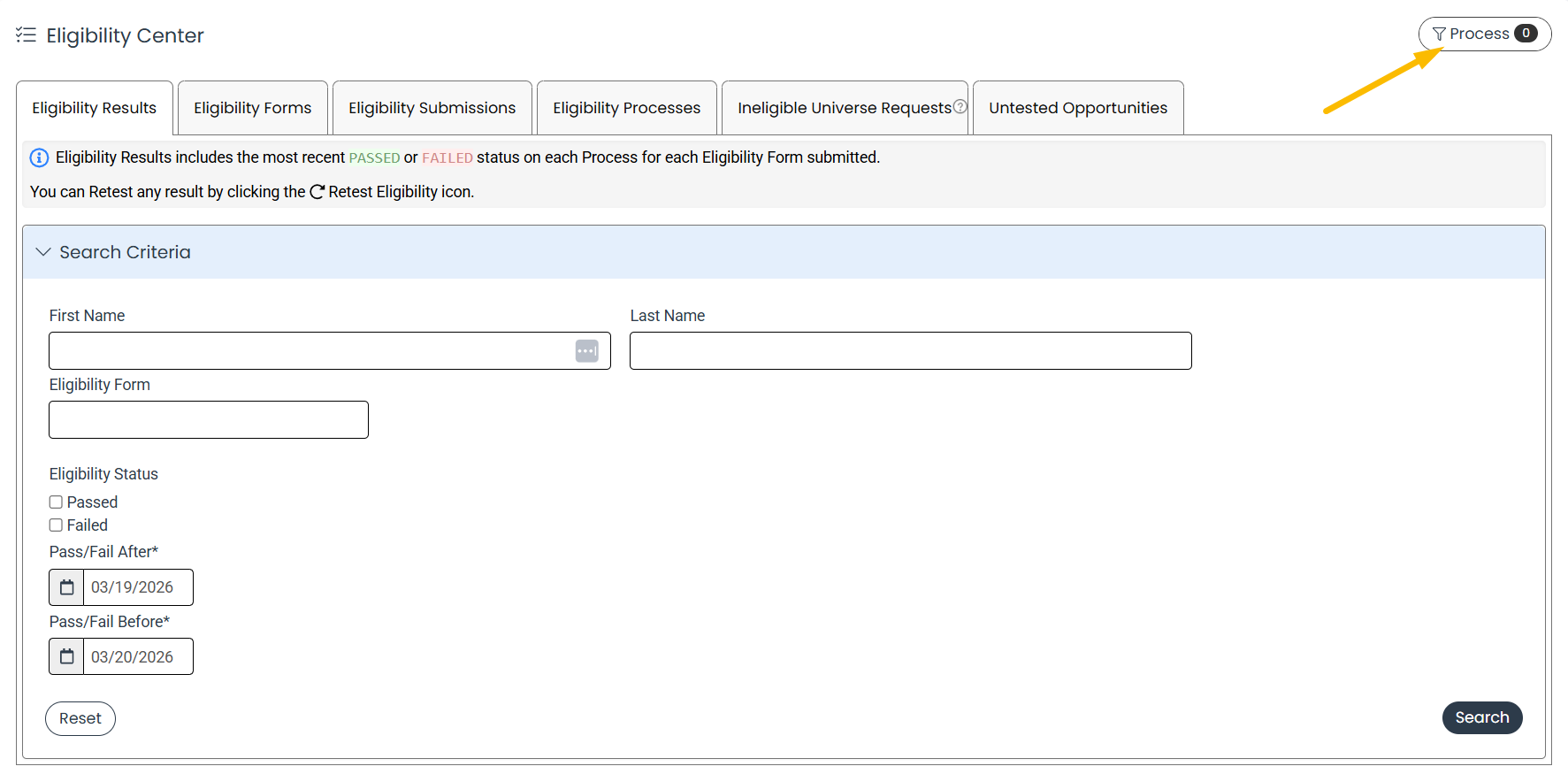Open the Eligibility Form selector field

pyautogui.click(x=209, y=420)
